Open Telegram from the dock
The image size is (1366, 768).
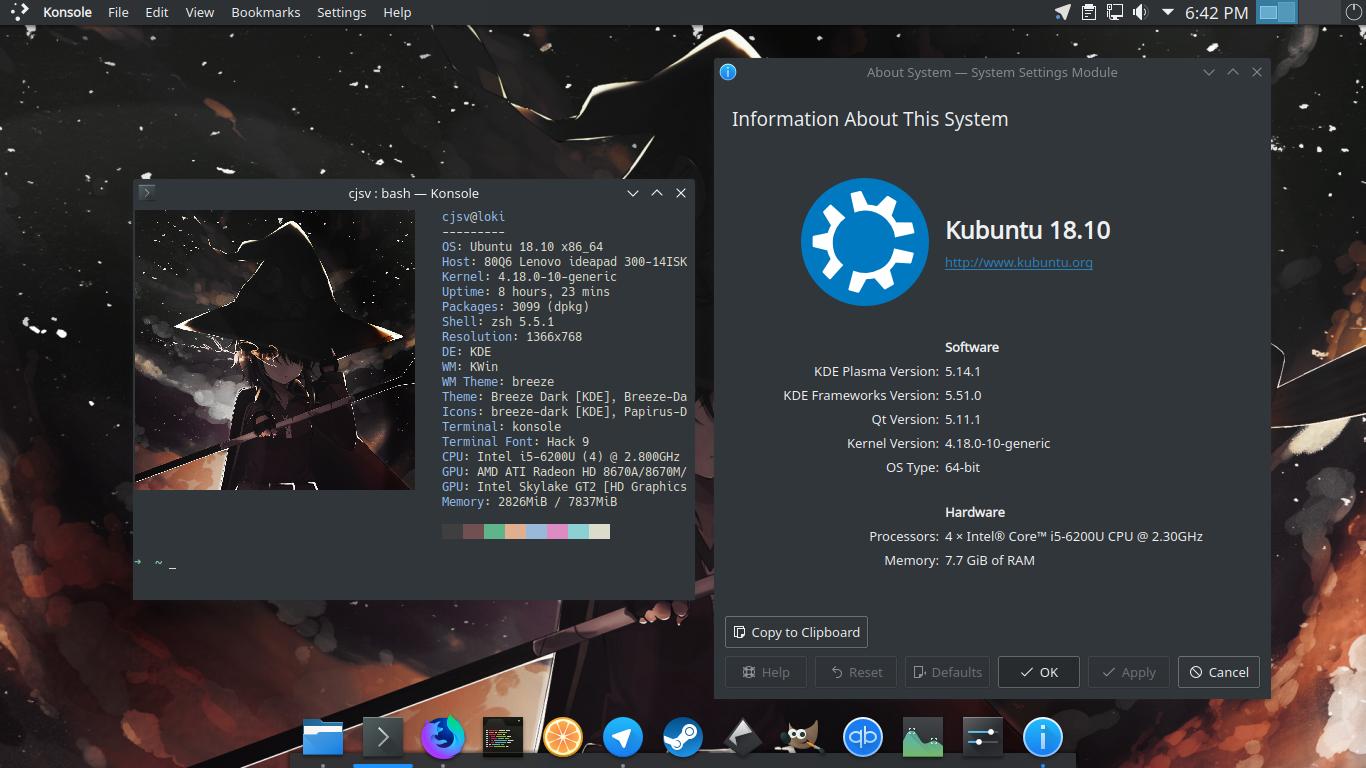tap(622, 738)
